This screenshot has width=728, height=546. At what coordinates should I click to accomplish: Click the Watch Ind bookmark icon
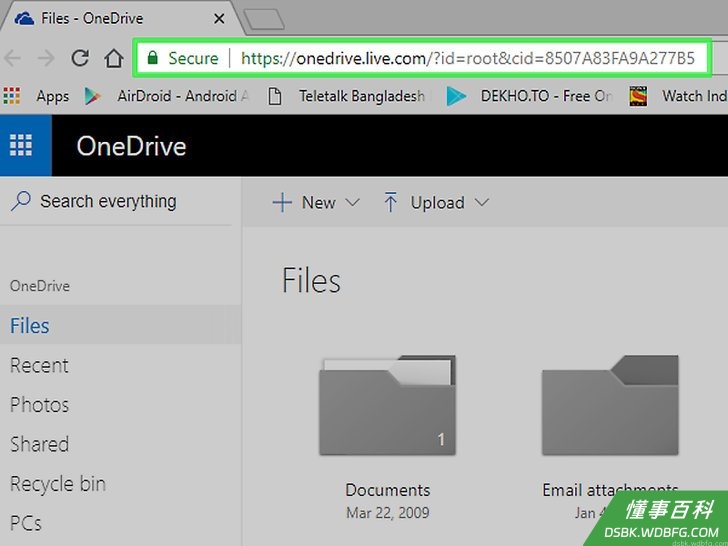point(638,96)
